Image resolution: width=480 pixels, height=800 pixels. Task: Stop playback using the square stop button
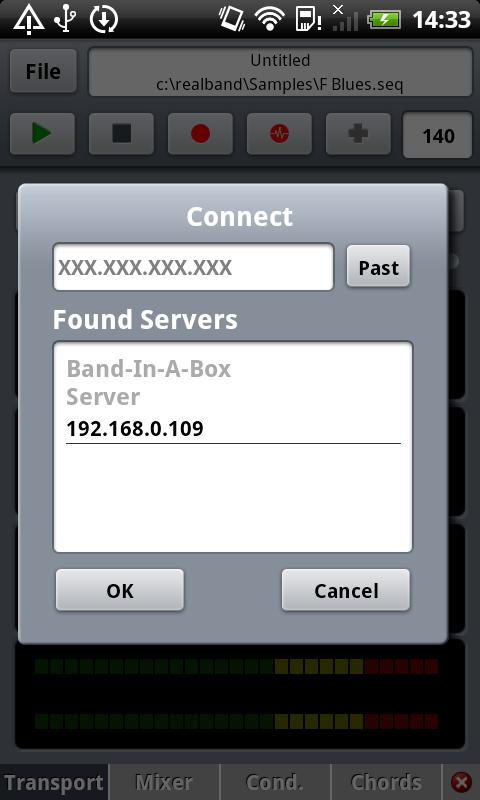coord(121,134)
